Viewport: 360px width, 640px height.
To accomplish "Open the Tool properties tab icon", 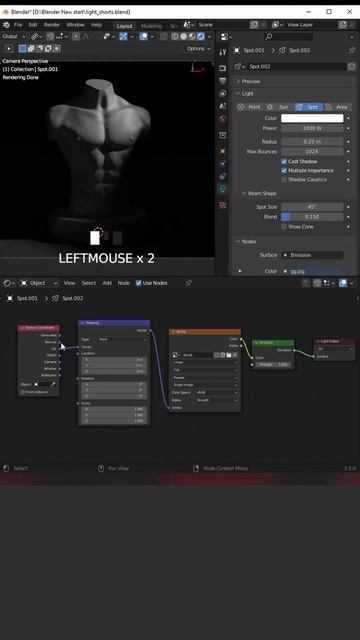I will [222, 52].
